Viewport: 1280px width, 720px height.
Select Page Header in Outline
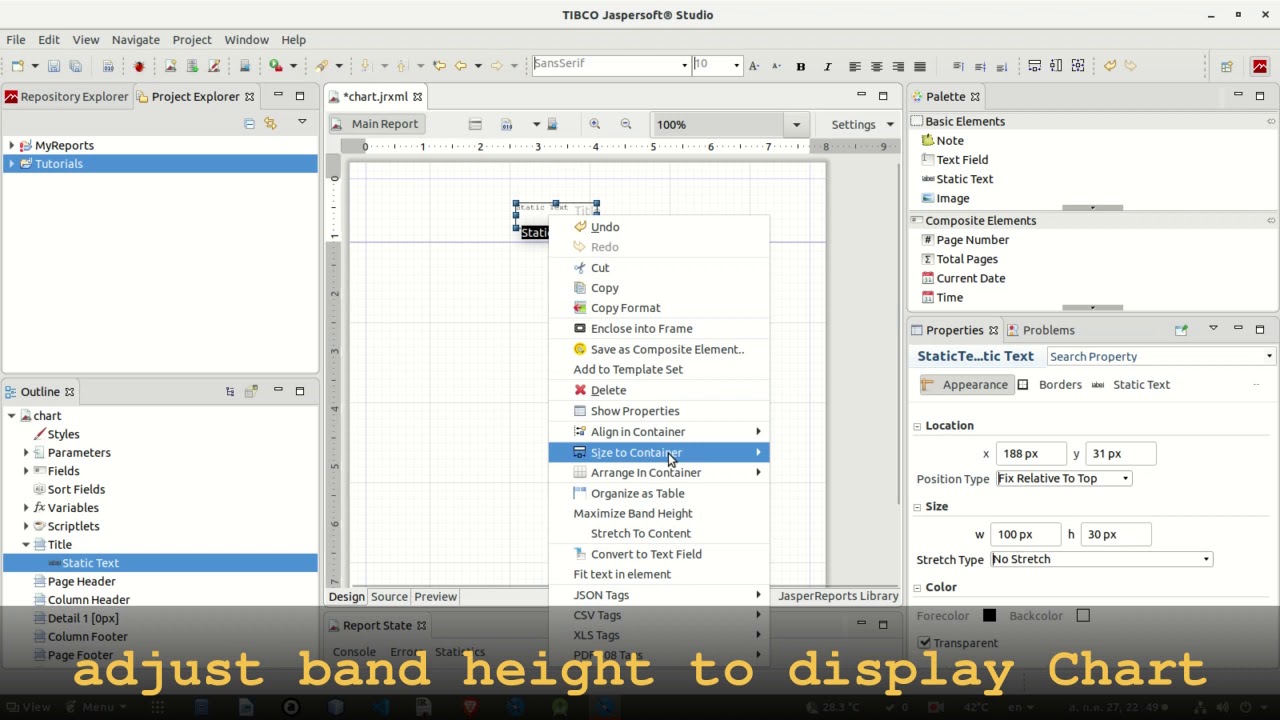tap(81, 582)
